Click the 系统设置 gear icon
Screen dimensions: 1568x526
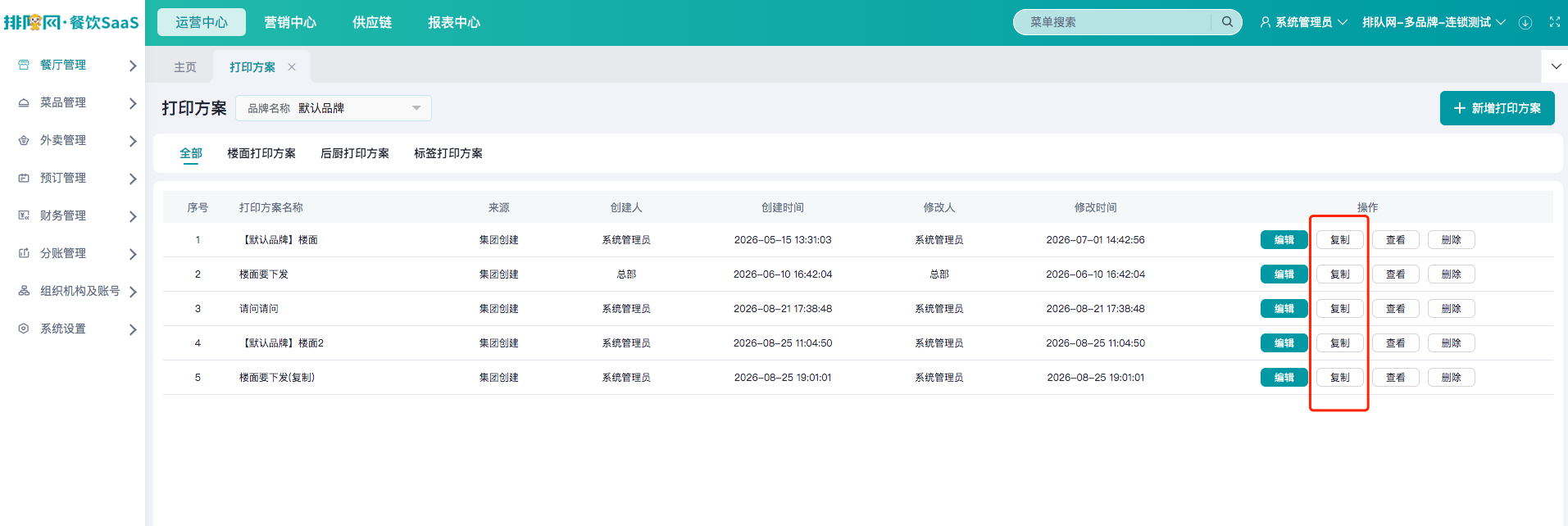pos(24,329)
